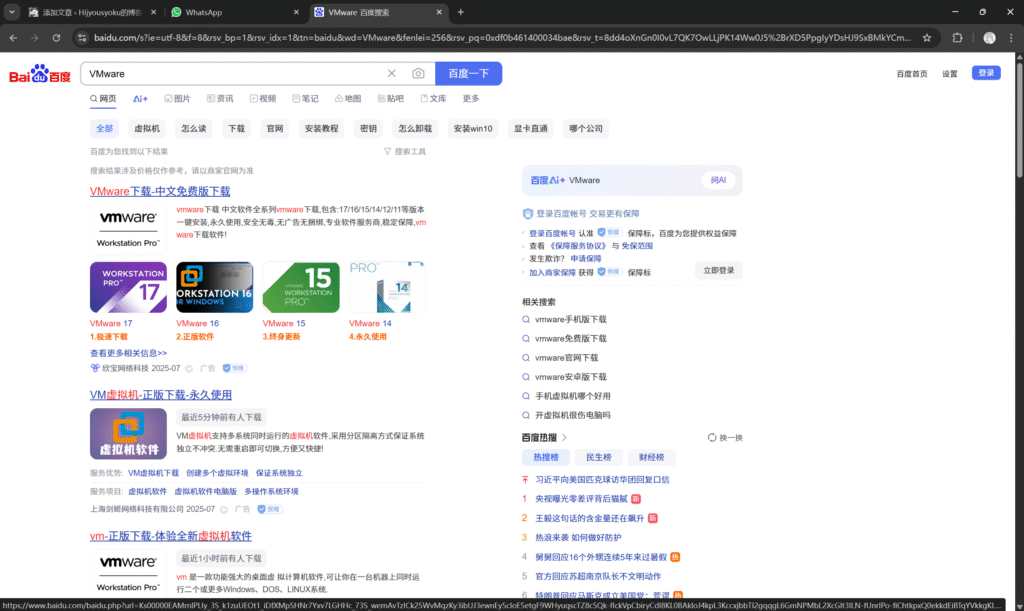Clear the search box with X icon
The width and height of the screenshot is (1024, 611).
(392, 74)
